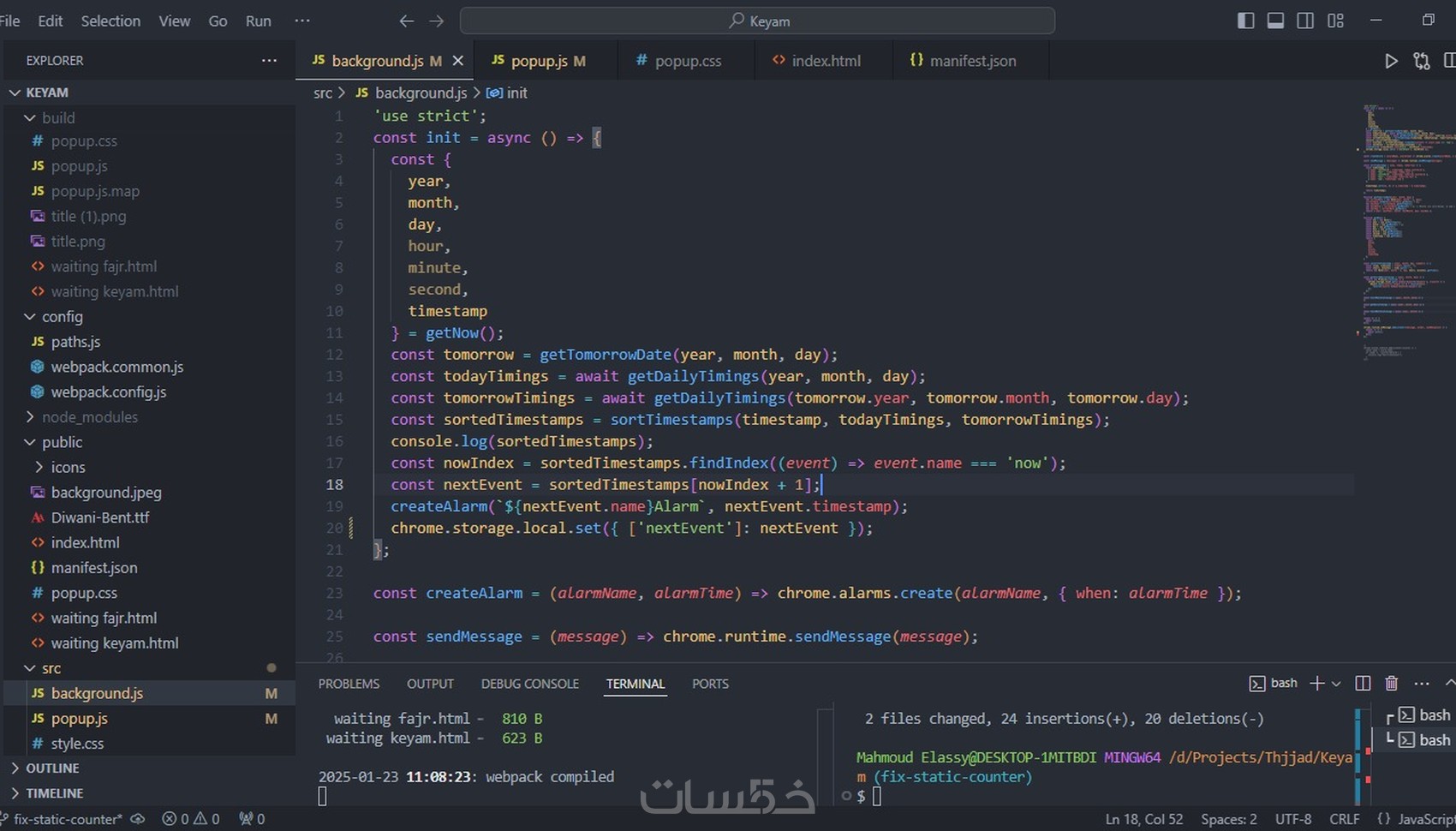Open the Customize Layout icon
The image size is (1456, 831).
(x=1335, y=21)
